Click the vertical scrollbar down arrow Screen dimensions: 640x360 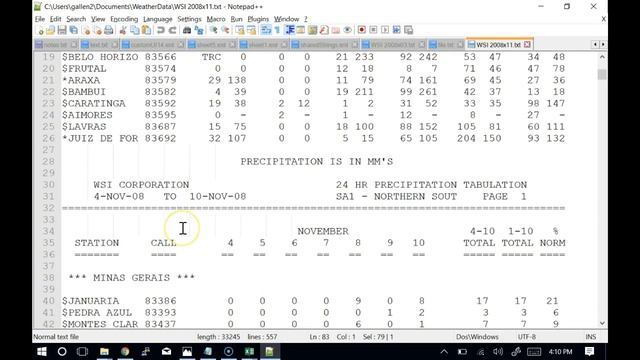(602, 323)
